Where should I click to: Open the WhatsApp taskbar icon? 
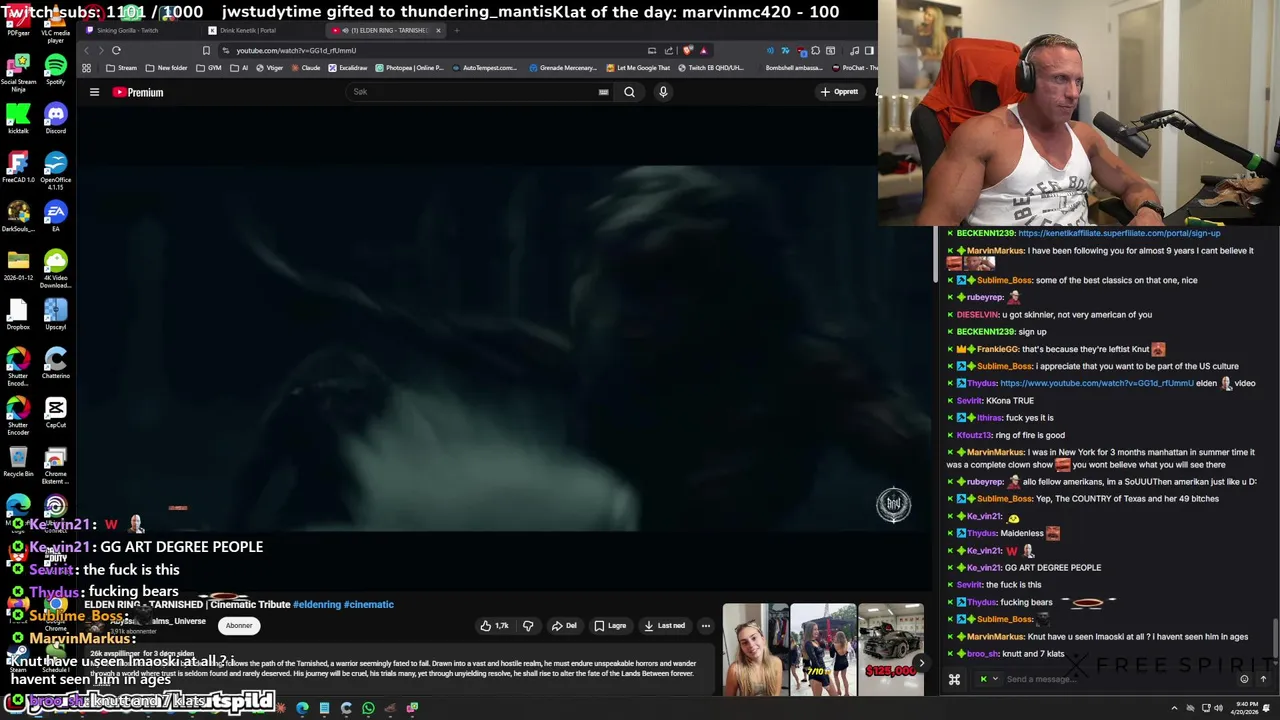(x=368, y=709)
